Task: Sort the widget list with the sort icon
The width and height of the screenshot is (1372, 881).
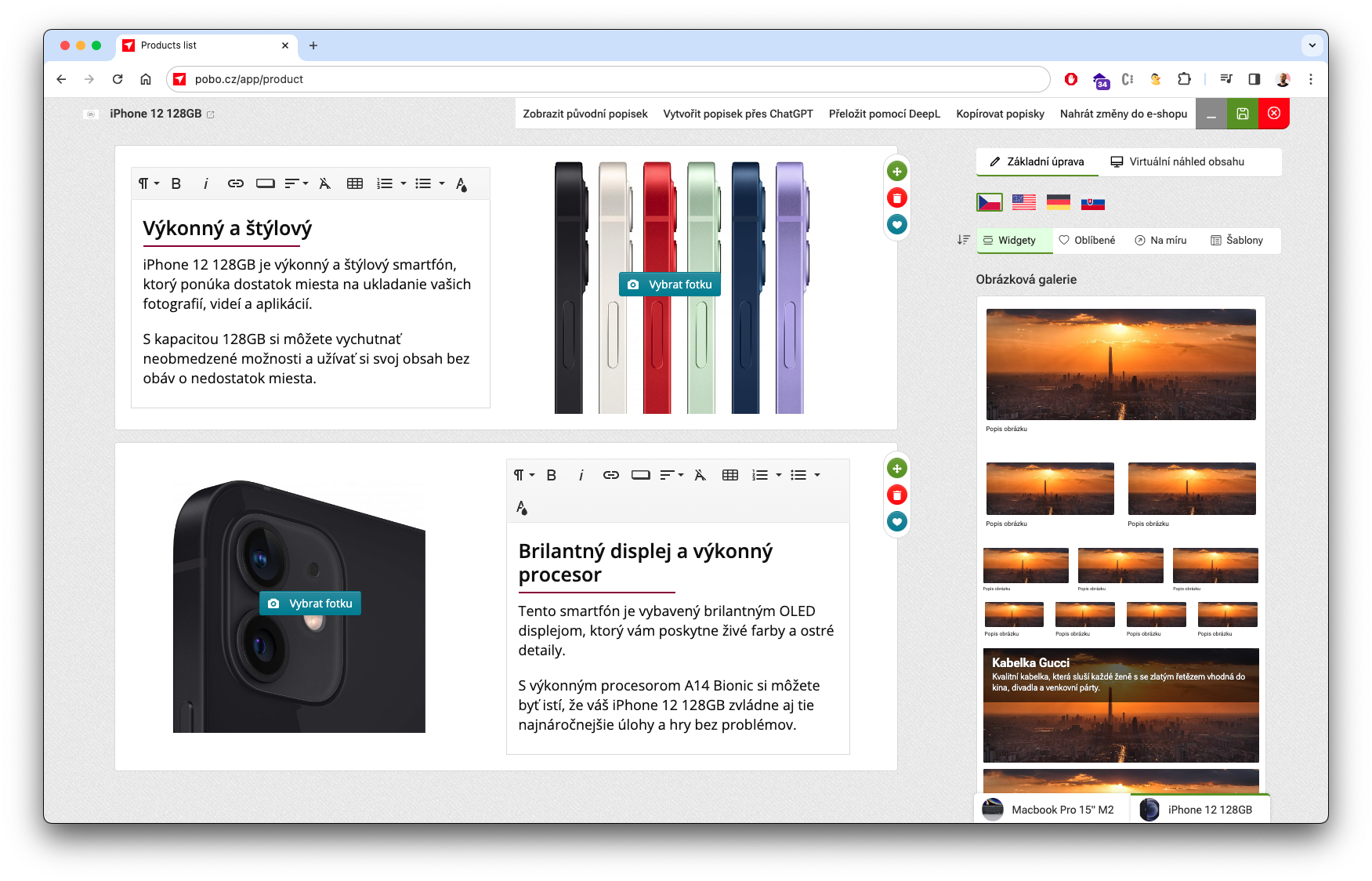Action: (963, 240)
